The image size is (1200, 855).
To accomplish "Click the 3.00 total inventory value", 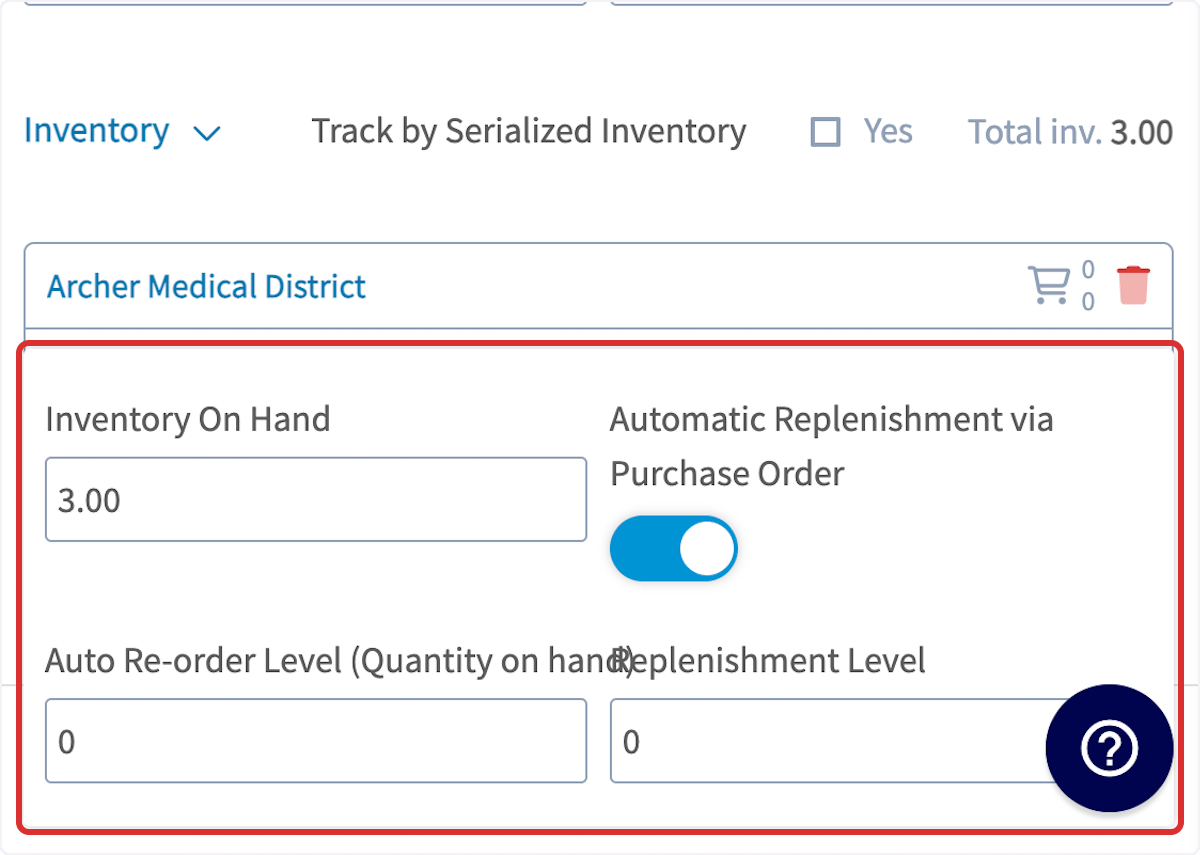I will (x=1141, y=131).
